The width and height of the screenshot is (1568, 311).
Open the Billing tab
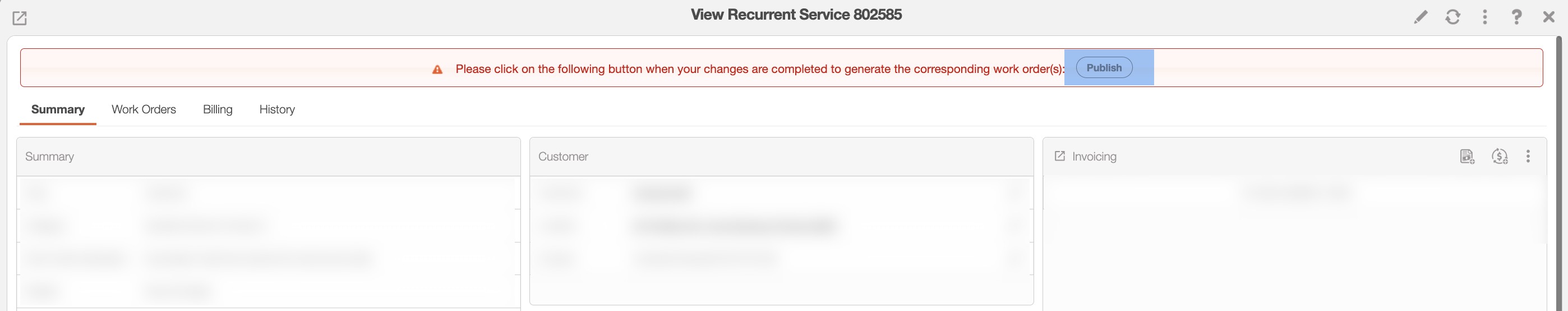217,110
